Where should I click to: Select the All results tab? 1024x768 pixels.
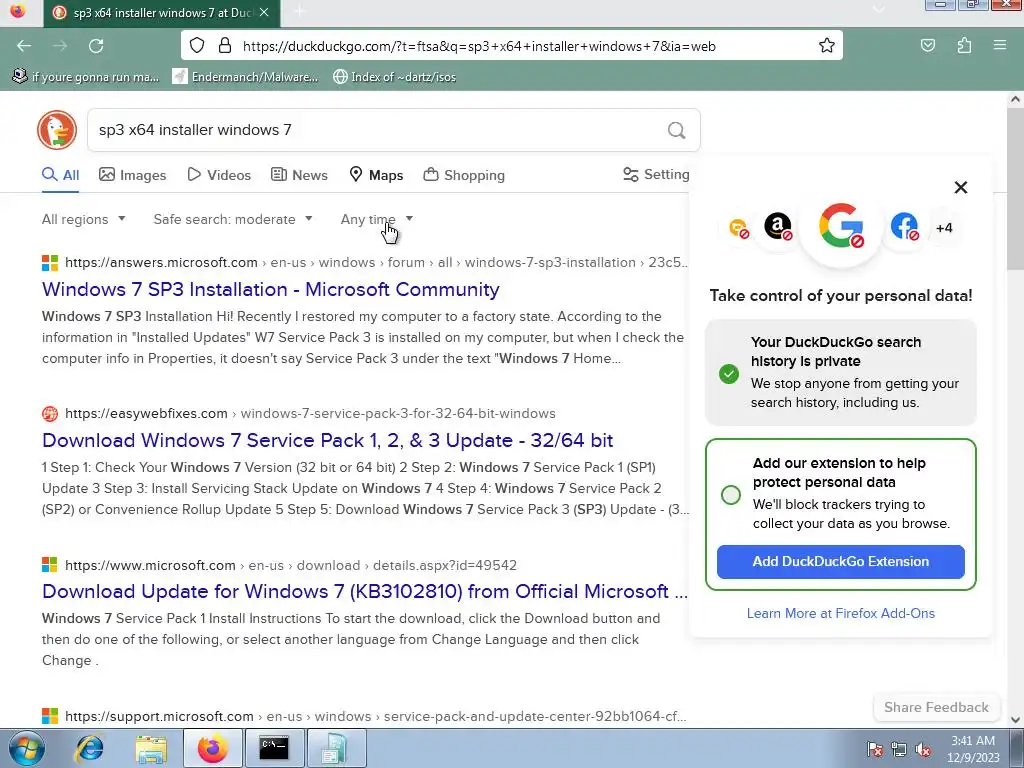(61, 175)
